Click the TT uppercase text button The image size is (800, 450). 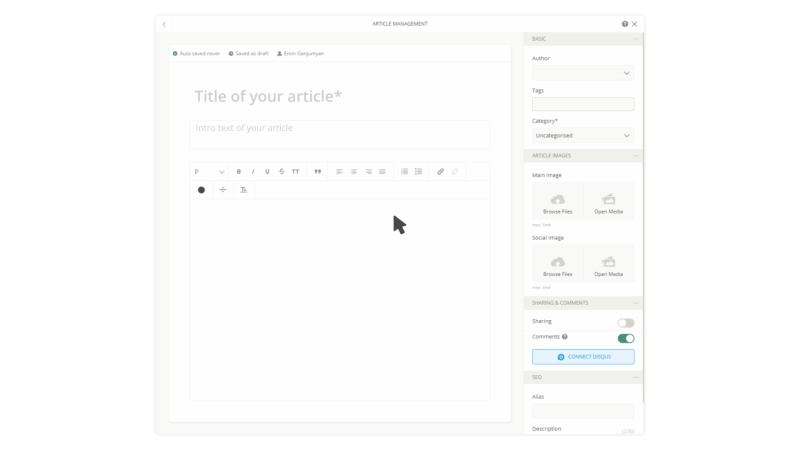[295, 172]
